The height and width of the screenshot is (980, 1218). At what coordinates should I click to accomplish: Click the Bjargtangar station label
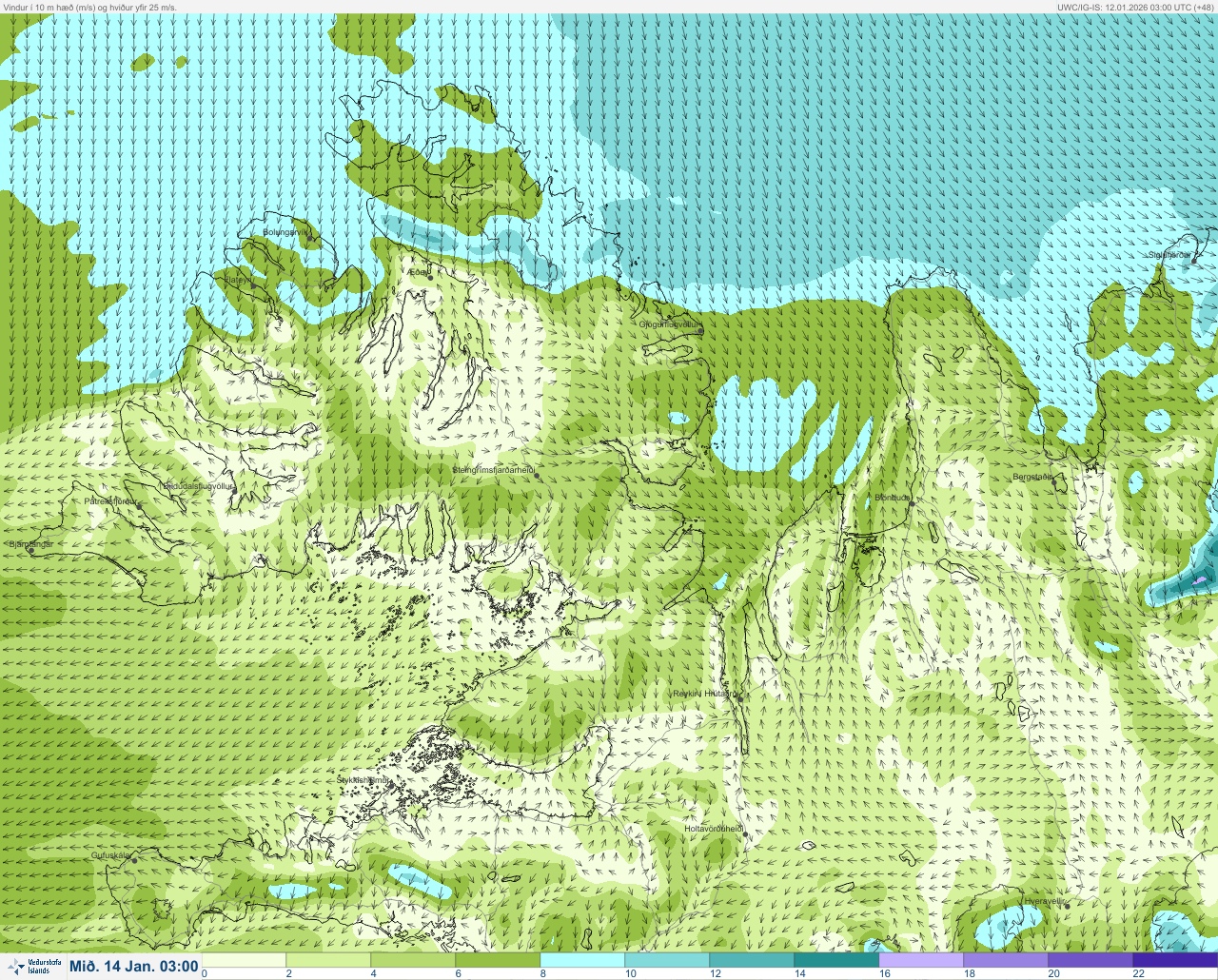30,544
